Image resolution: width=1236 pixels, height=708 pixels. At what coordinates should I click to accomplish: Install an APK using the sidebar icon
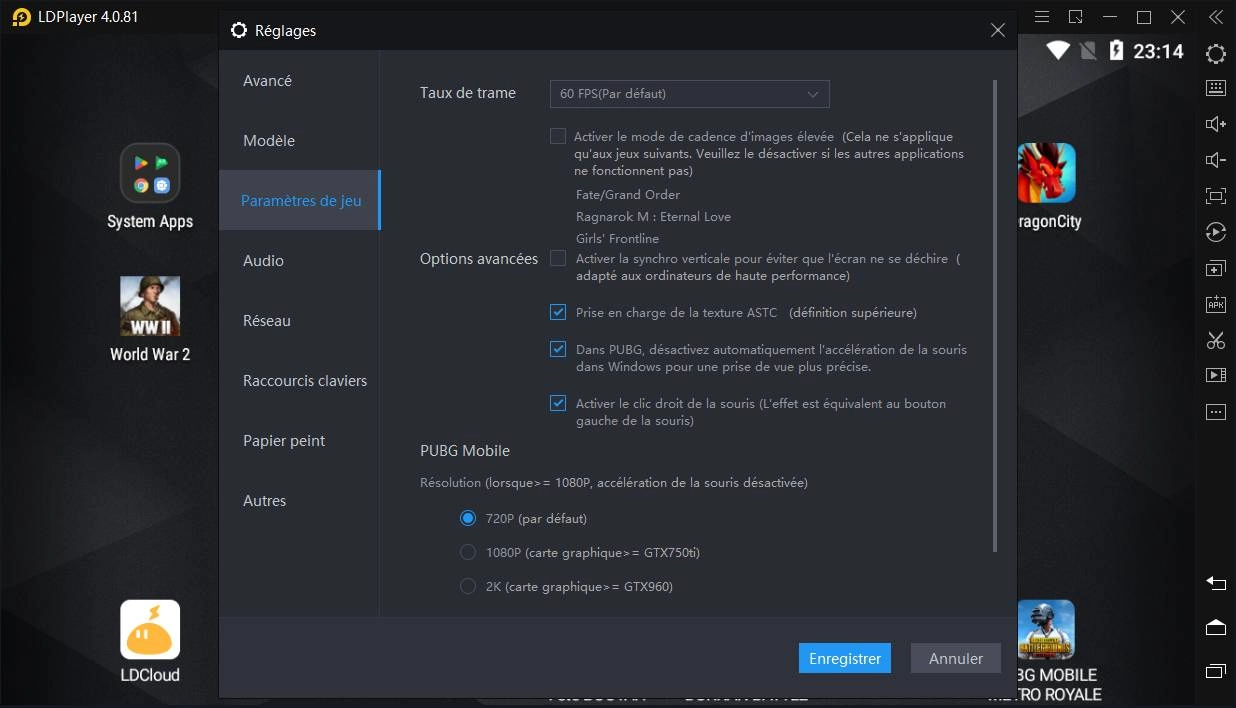pyautogui.click(x=1215, y=304)
